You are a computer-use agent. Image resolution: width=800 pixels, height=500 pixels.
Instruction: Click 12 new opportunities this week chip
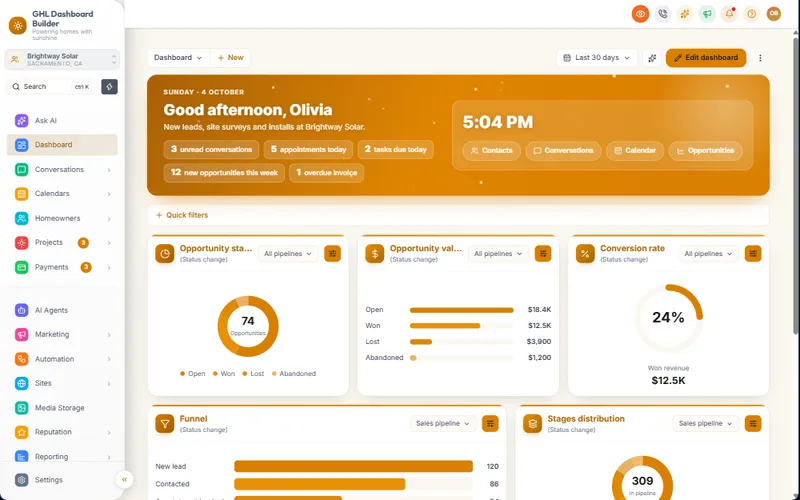click(x=224, y=172)
